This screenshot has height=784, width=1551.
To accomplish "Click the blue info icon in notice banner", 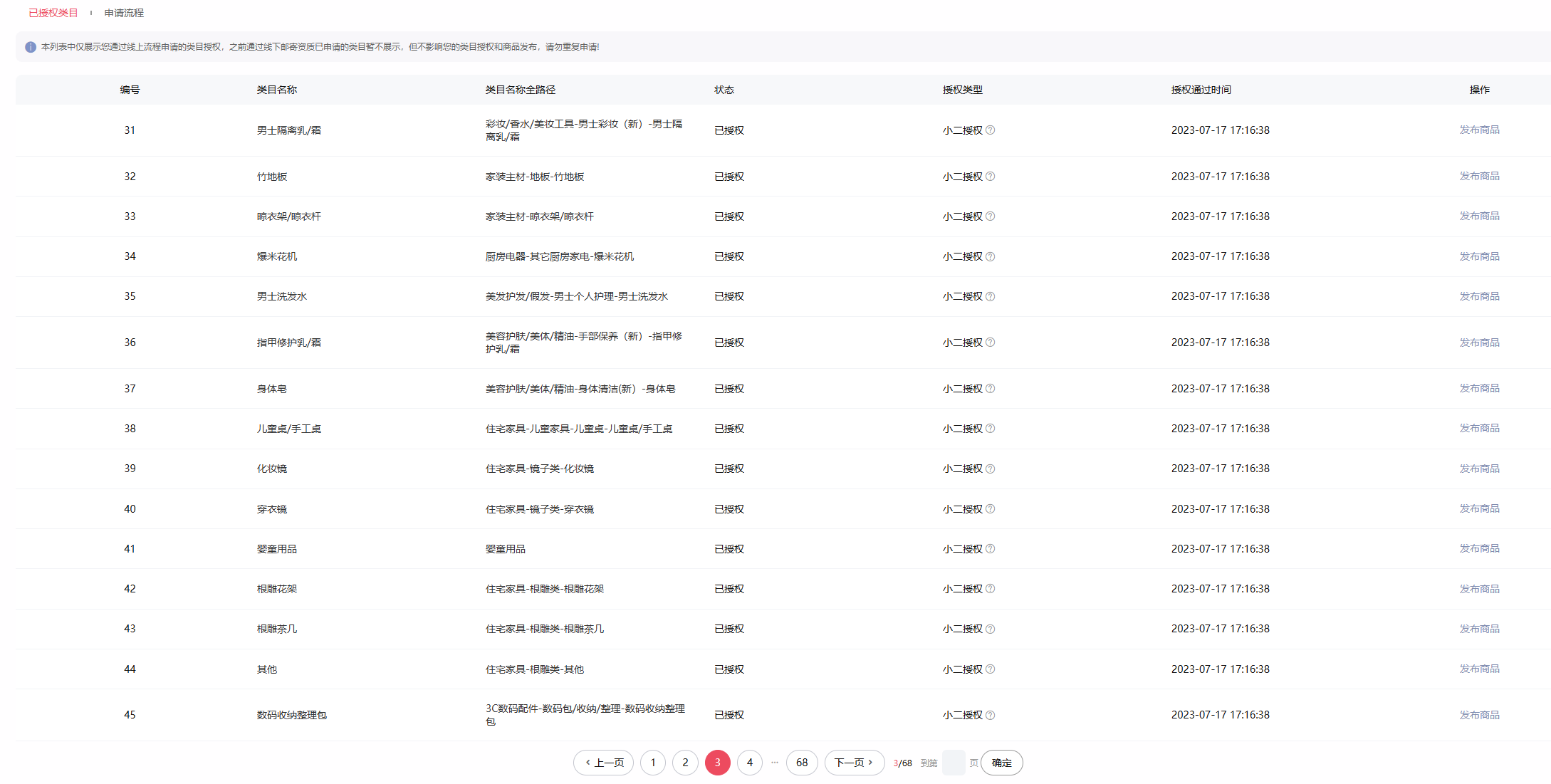I will coord(31,47).
